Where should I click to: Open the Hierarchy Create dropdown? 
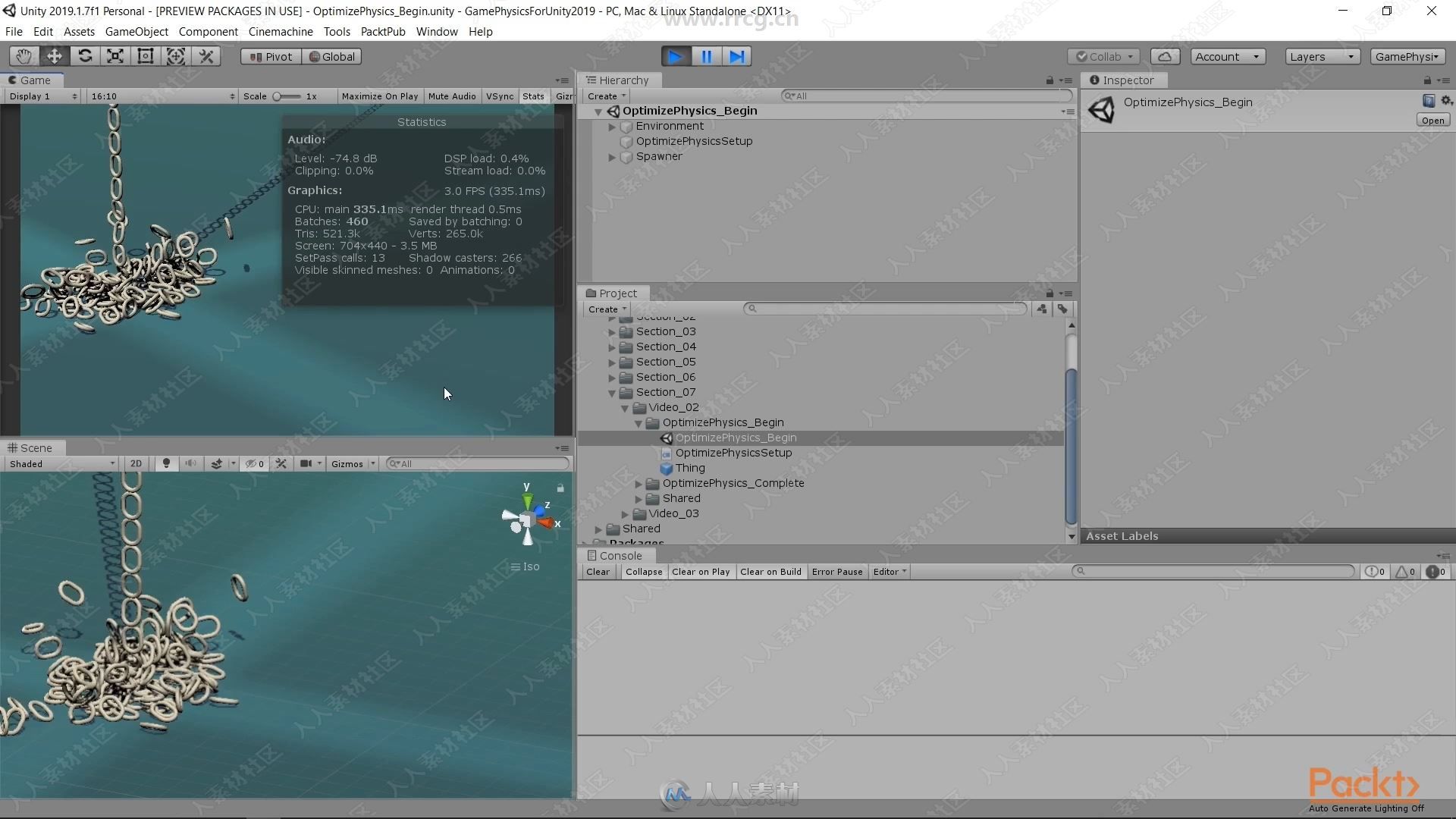(x=607, y=96)
